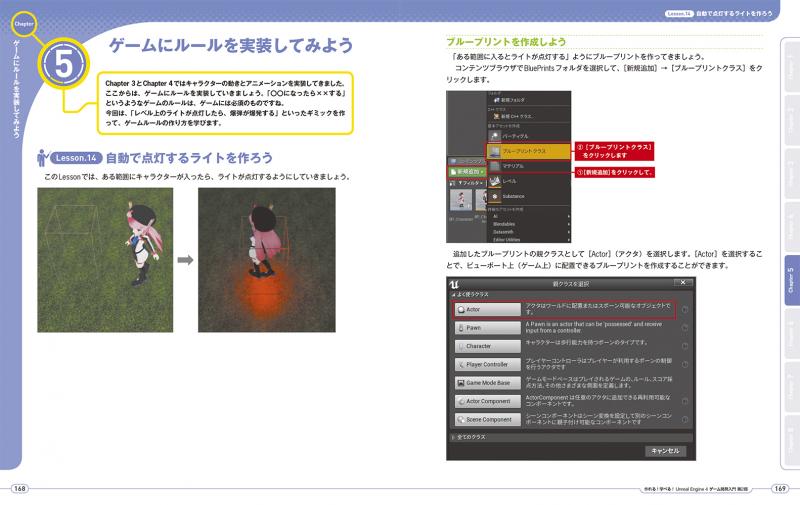Image resolution: width=800 pixels, height=505 pixels.
Task: Click the Chapter circle label at top left
Action: tap(23, 24)
